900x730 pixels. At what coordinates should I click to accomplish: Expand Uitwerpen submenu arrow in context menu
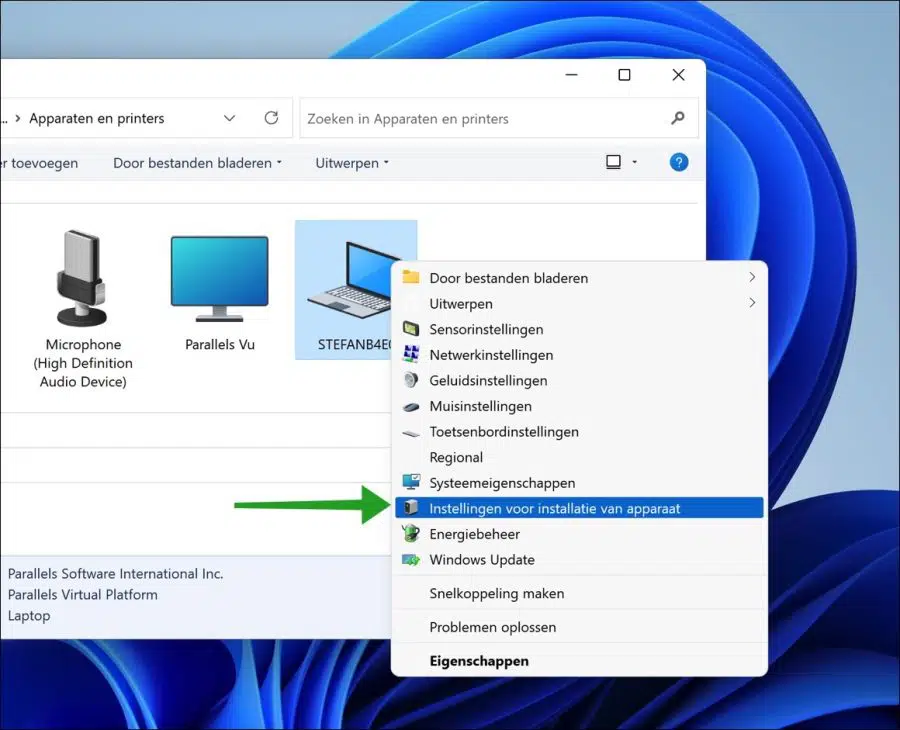pos(752,303)
